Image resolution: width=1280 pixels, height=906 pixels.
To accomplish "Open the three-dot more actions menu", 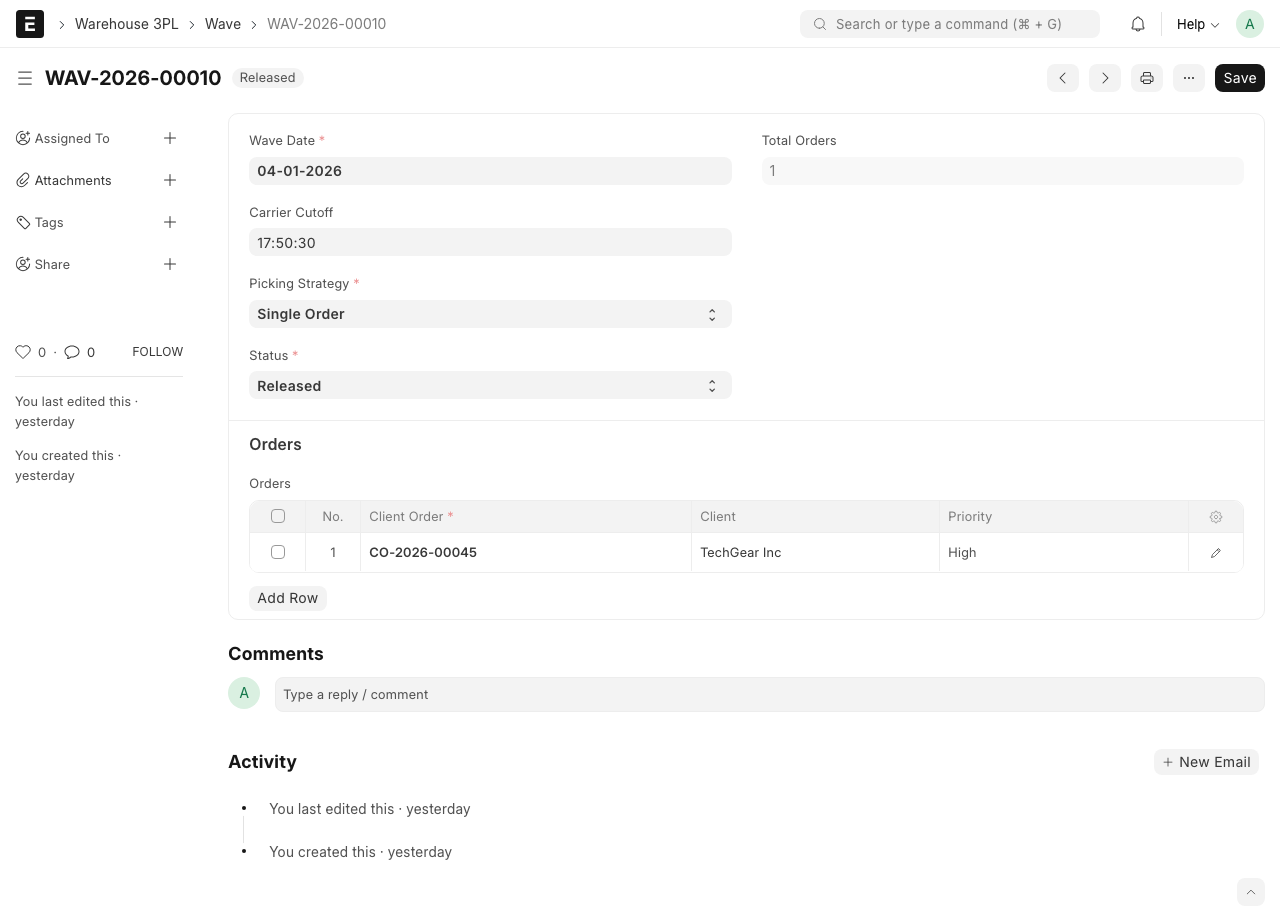I will (x=1189, y=78).
